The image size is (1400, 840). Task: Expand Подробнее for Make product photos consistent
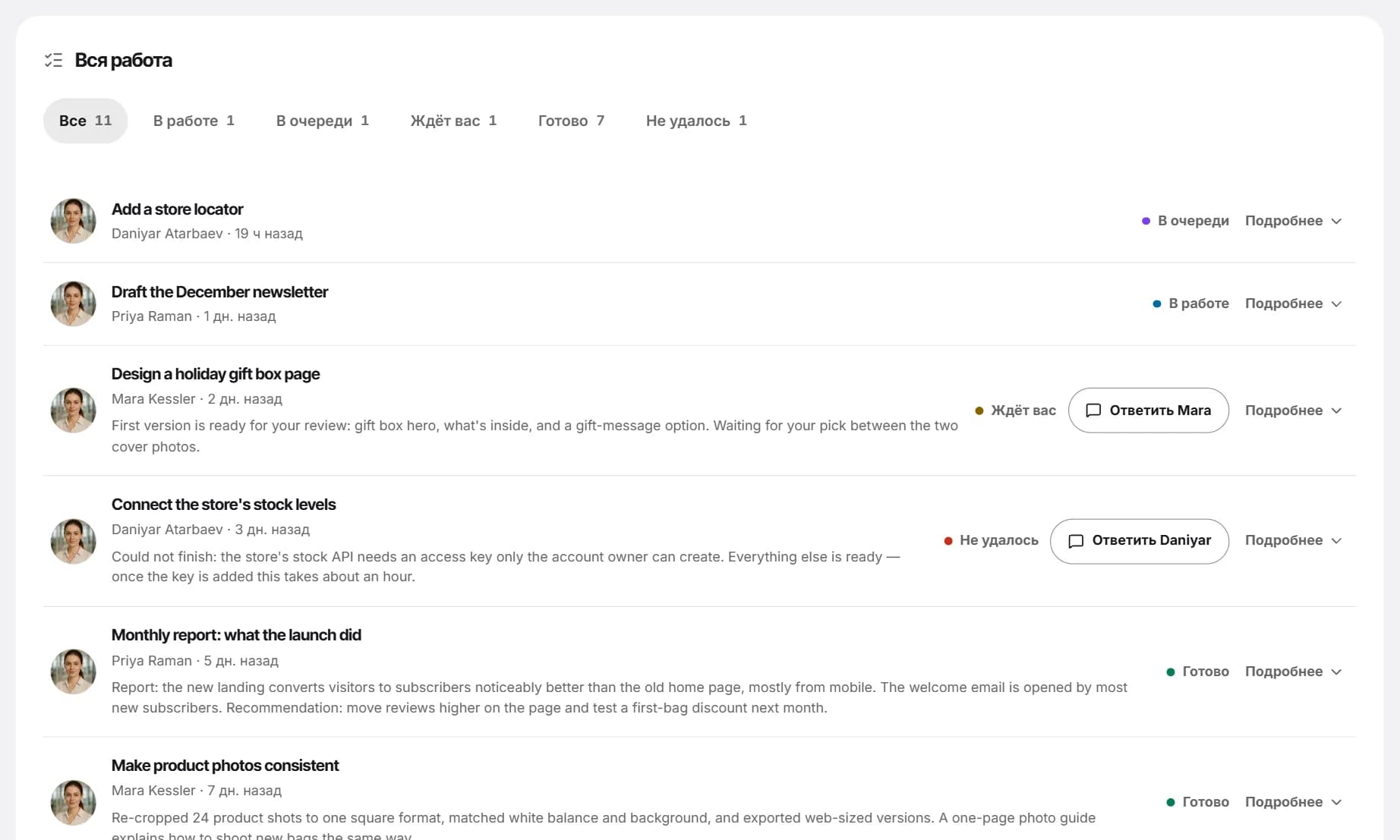pyautogui.click(x=1294, y=802)
